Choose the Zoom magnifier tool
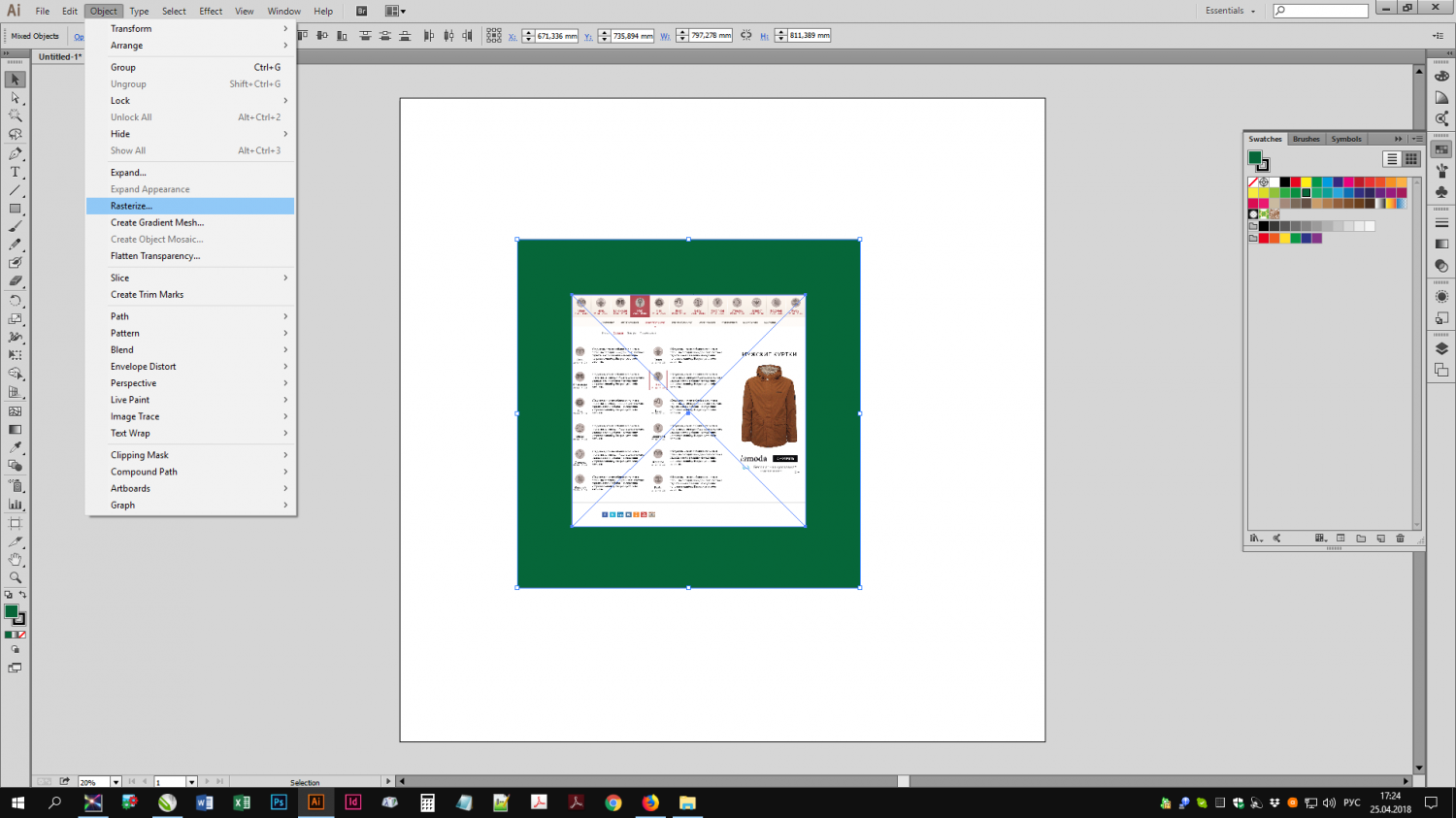 tap(15, 577)
